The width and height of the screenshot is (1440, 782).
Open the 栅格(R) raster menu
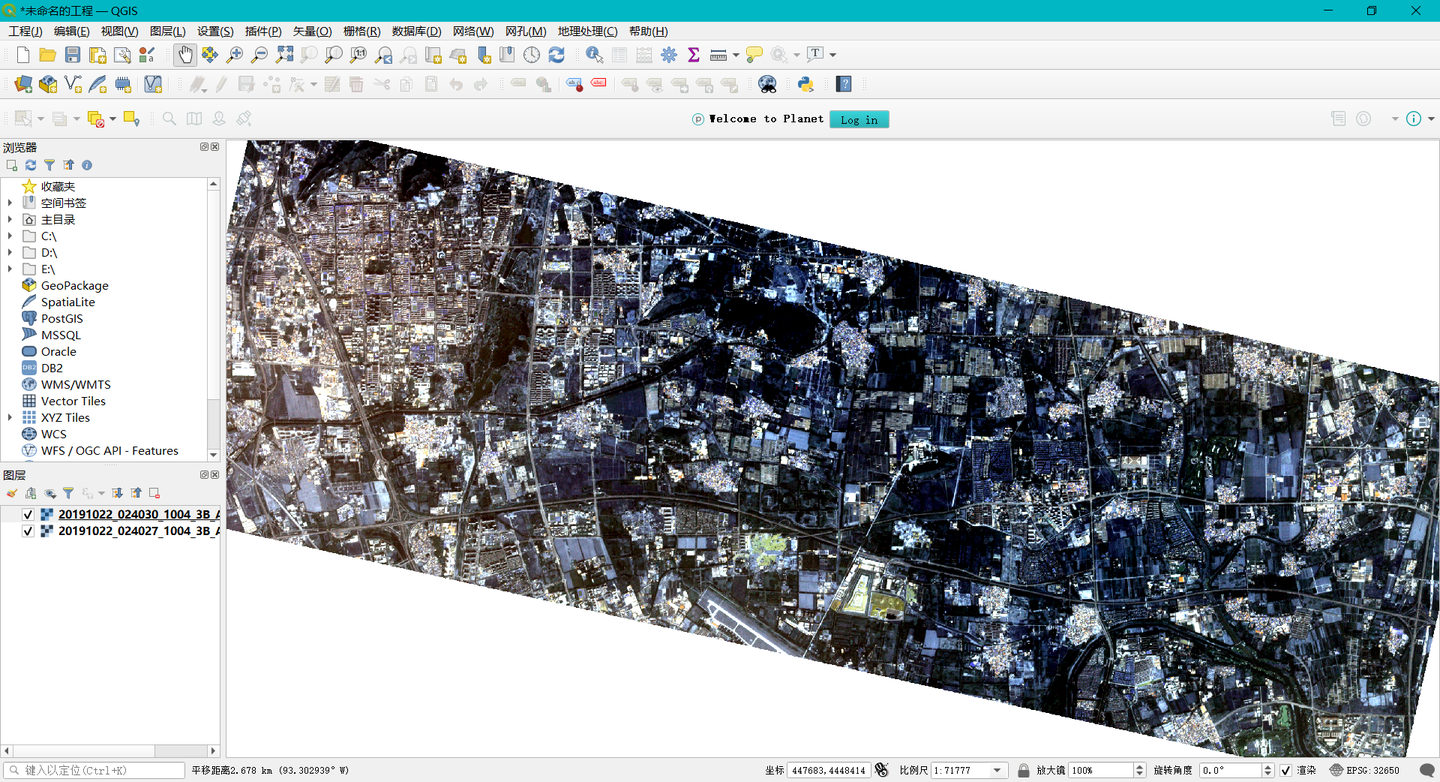click(361, 31)
